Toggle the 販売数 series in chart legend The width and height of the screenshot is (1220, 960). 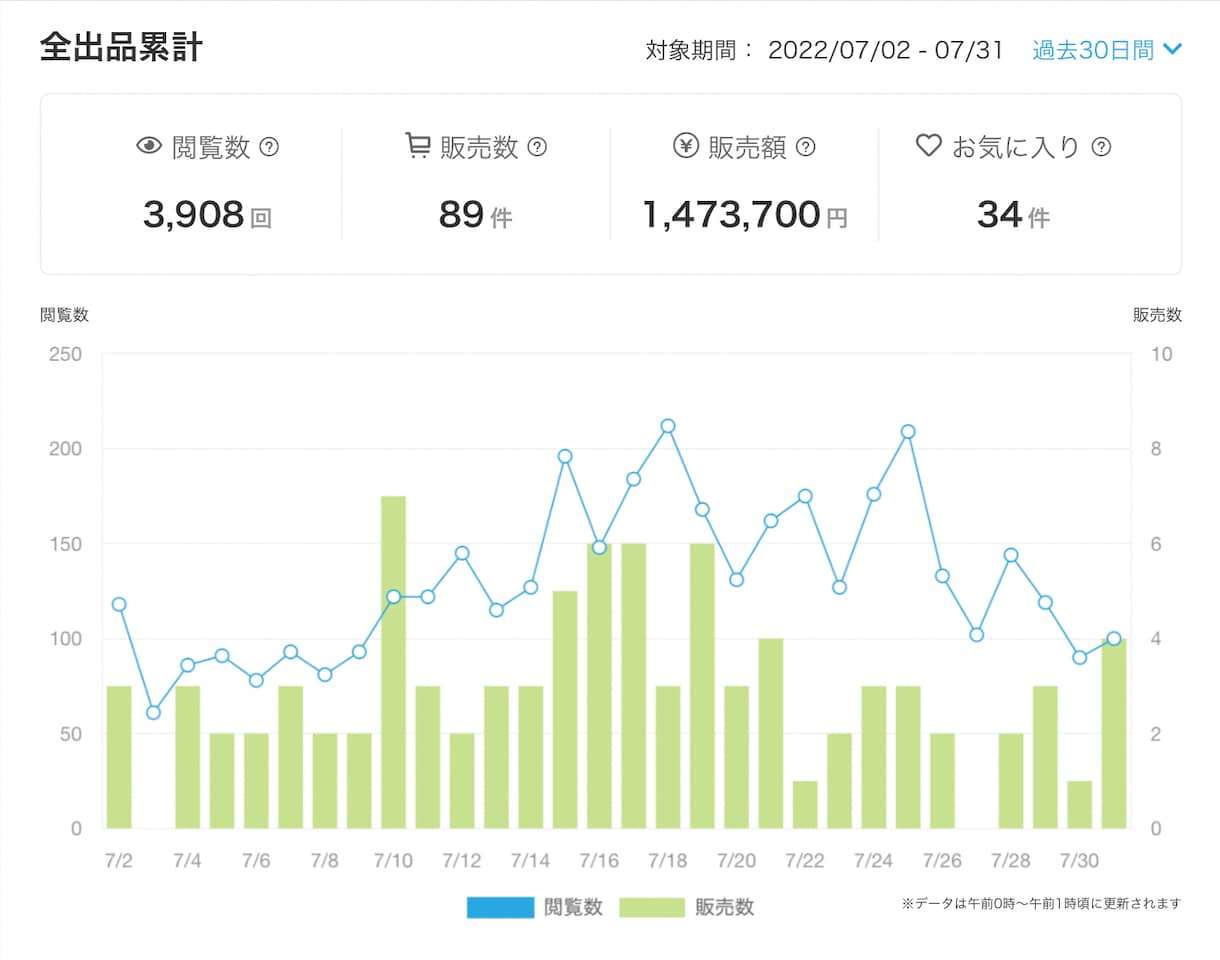coord(686,907)
